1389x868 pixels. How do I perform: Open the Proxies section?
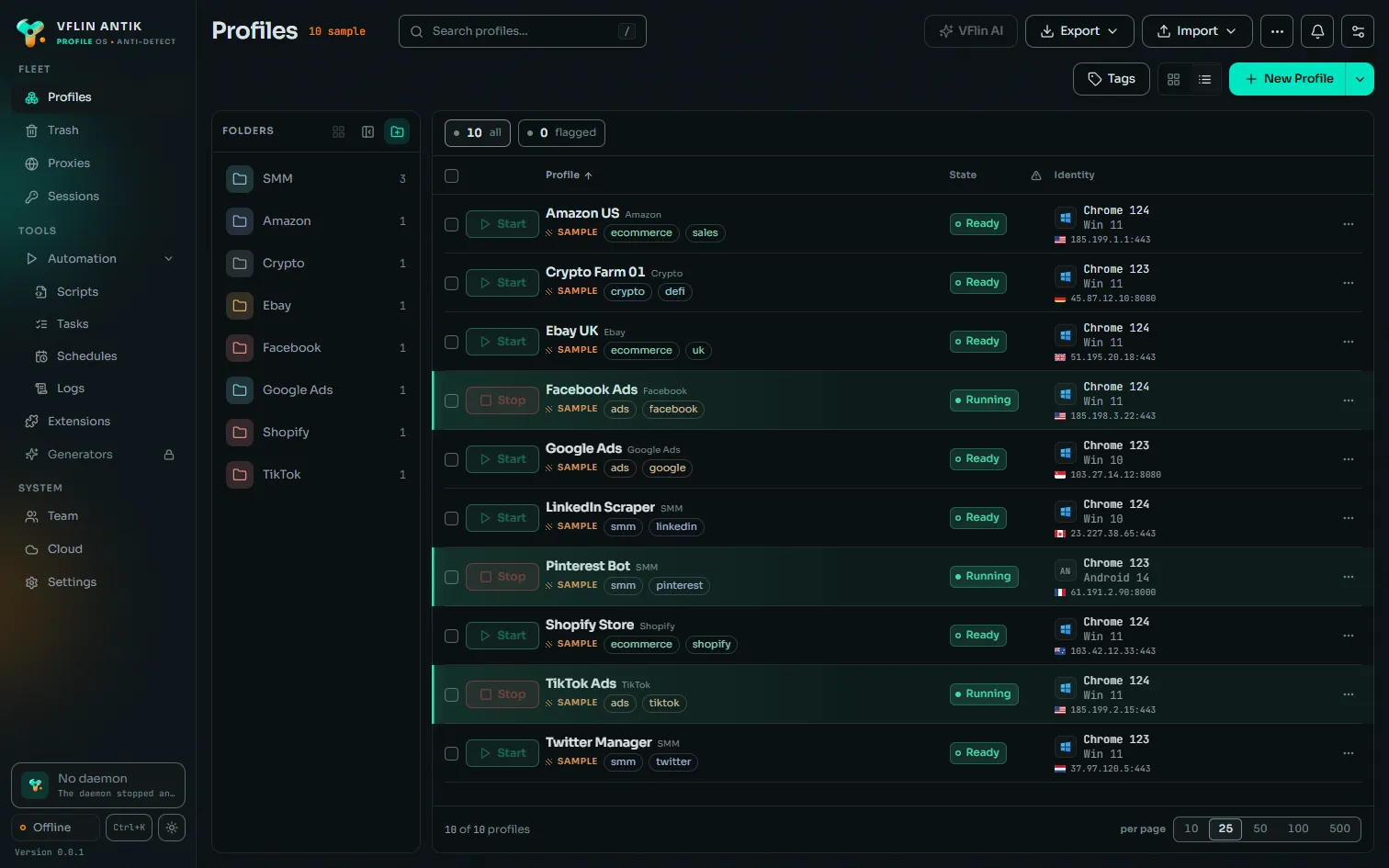click(x=97, y=163)
